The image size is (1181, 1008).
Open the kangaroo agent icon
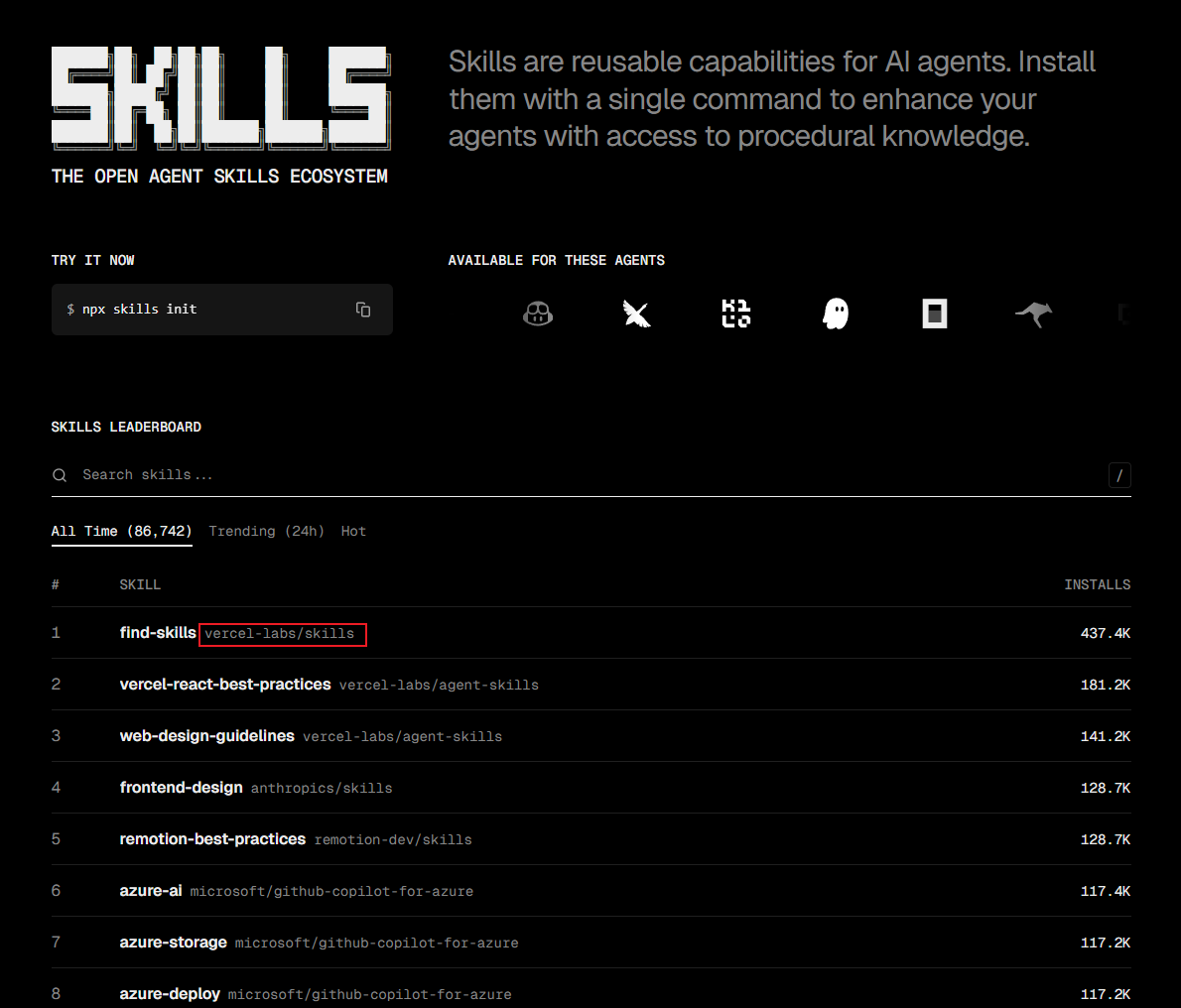click(x=1033, y=314)
